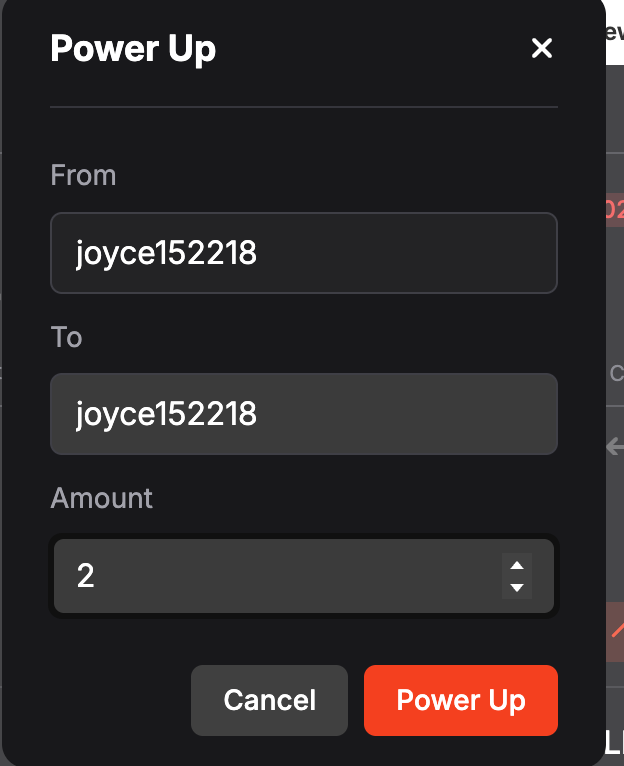Screen dimensions: 624x766
Task: Decrease the Amount using the down arrow
Action: (x=517, y=587)
